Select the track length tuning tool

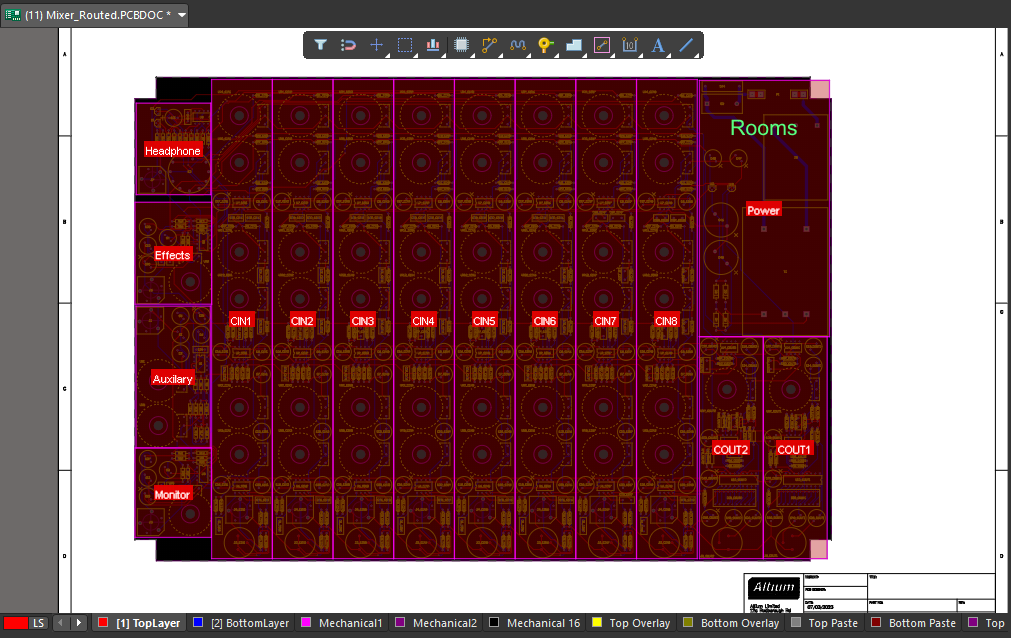tap(518, 45)
